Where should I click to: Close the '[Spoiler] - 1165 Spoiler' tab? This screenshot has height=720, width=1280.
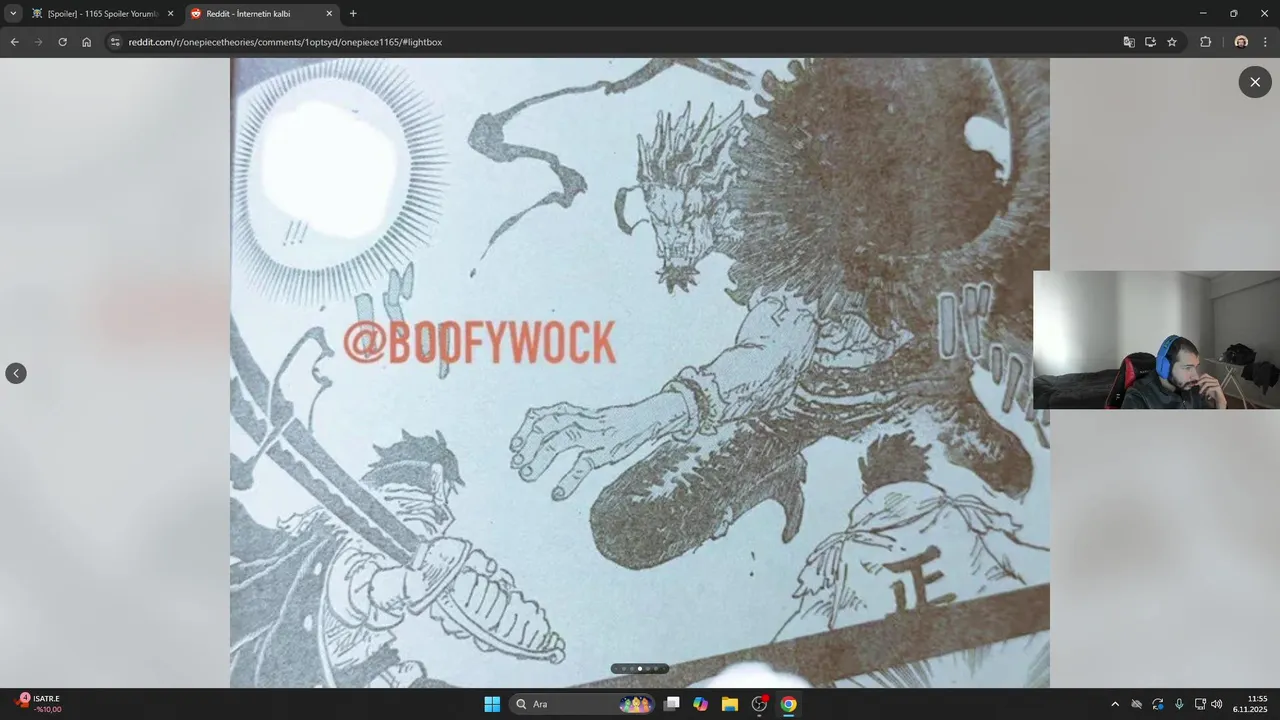(x=170, y=14)
